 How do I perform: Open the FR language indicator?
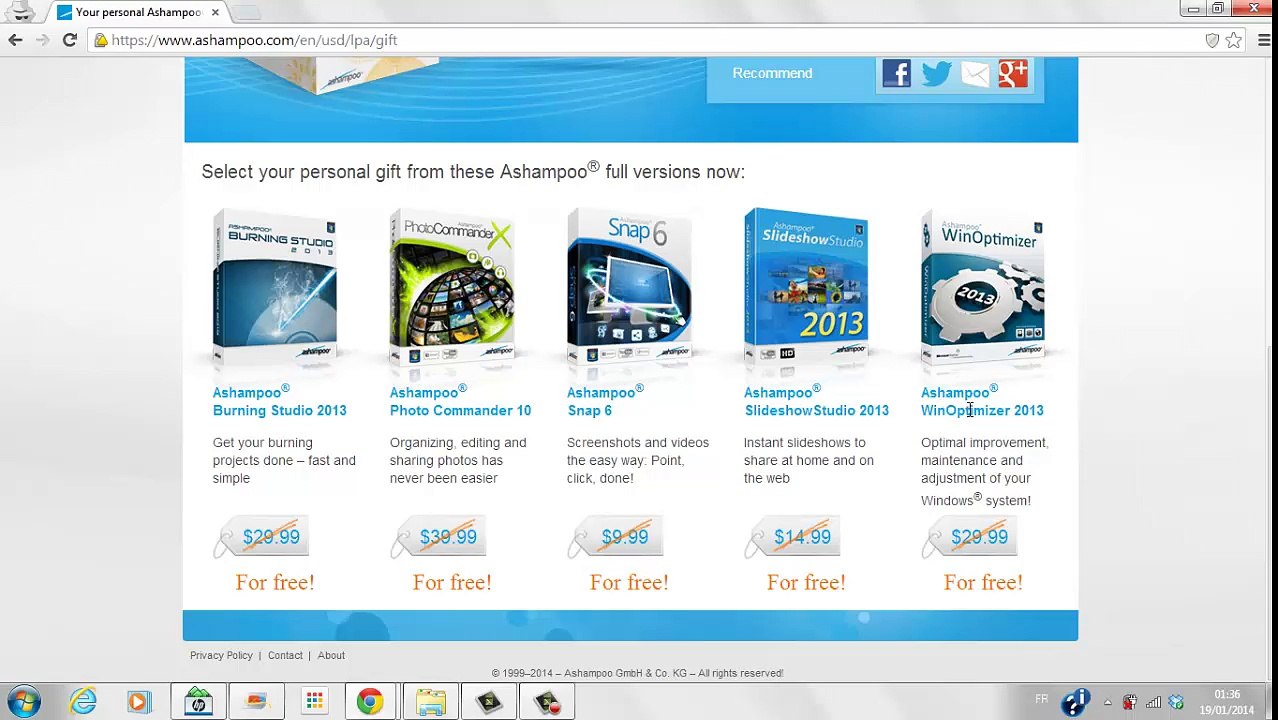pyautogui.click(x=1041, y=699)
